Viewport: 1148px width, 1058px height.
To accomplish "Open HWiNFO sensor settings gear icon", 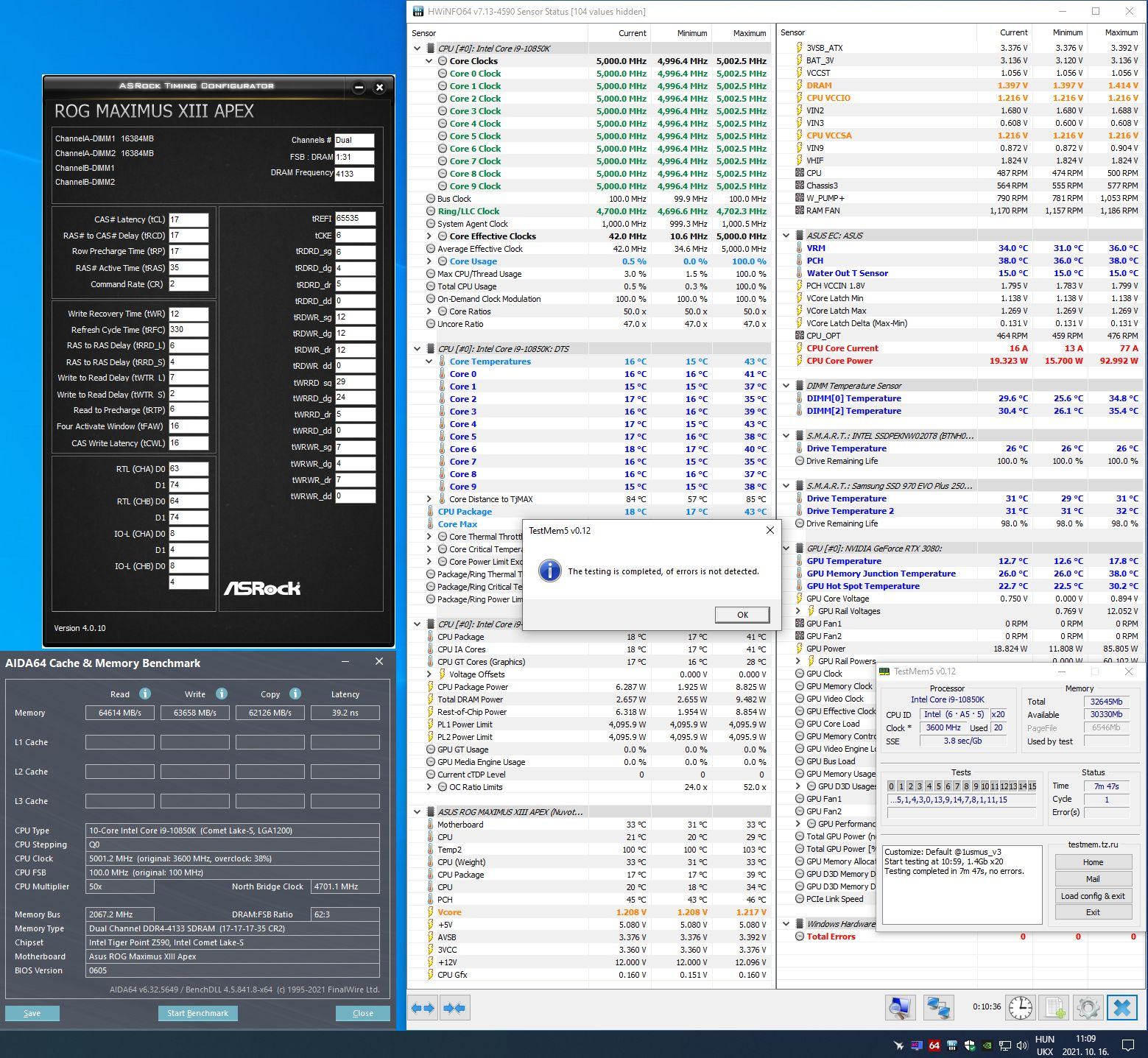I will [1088, 1008].
